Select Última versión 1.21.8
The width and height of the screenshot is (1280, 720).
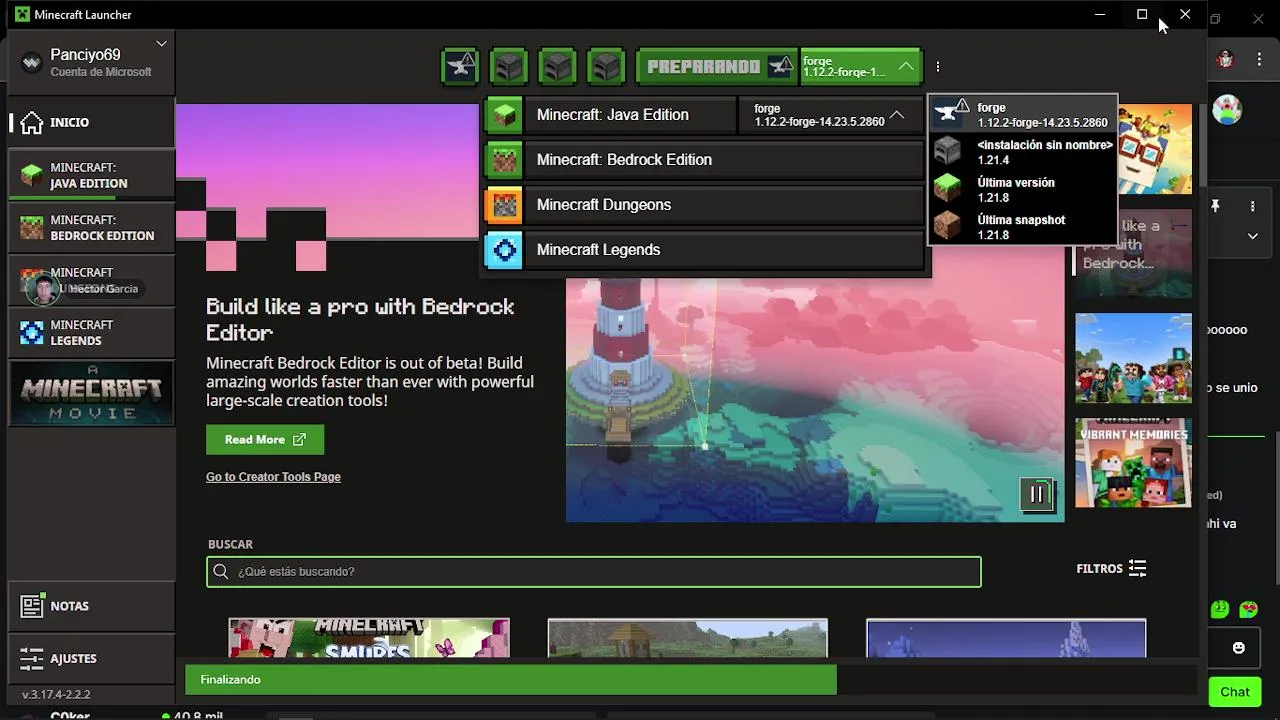[x=1022, y=189]
